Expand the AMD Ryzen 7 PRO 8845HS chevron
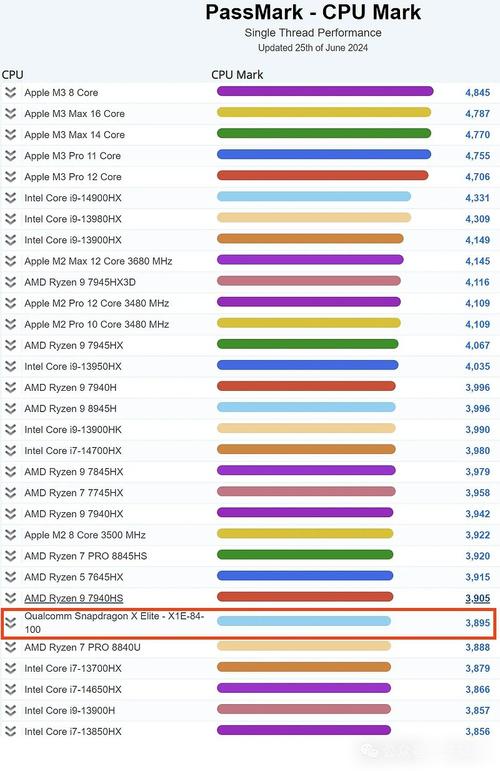The width and height of the screenshot is (500, 771). 10,556
